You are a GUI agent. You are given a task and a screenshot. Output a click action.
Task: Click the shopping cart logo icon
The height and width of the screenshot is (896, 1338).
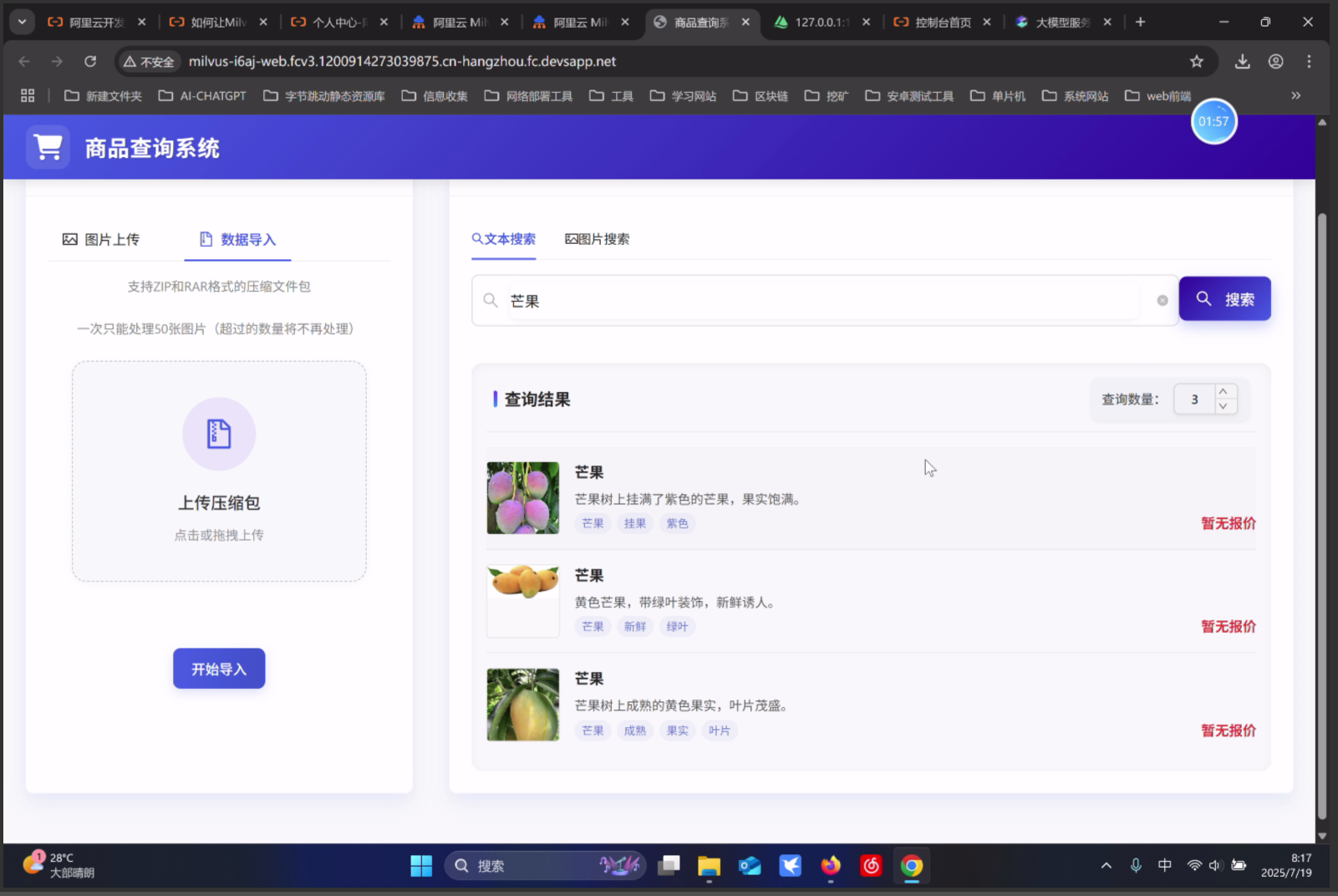point(48,147)
